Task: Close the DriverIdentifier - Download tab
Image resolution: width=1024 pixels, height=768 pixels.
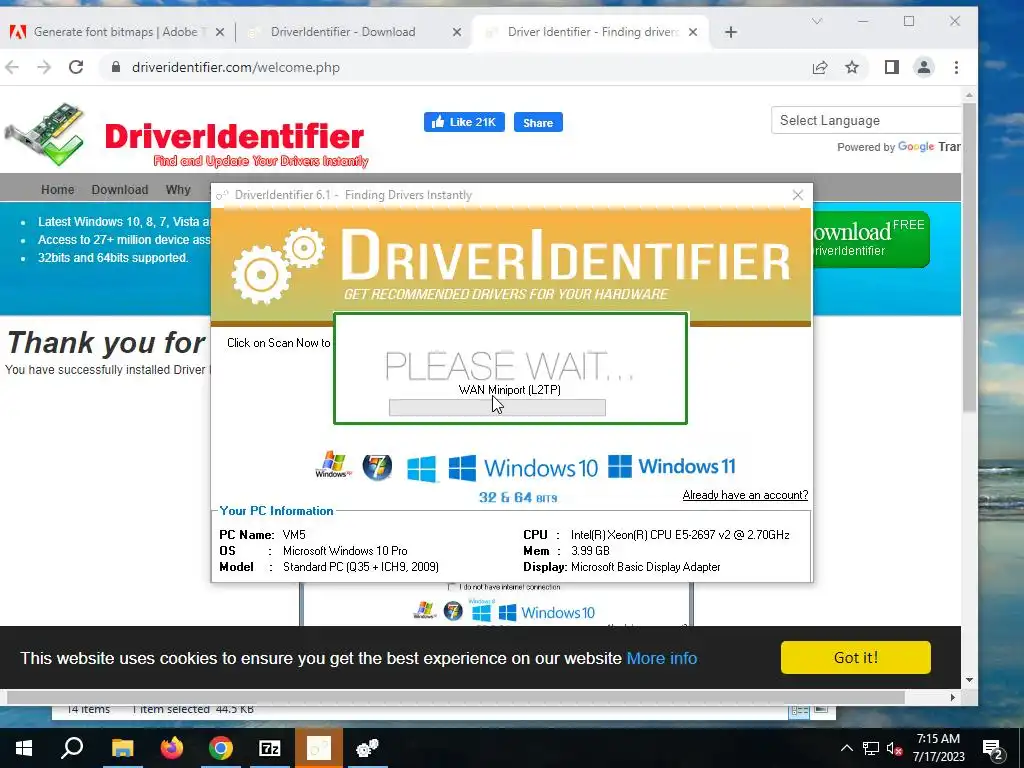Action: point(457,32)
